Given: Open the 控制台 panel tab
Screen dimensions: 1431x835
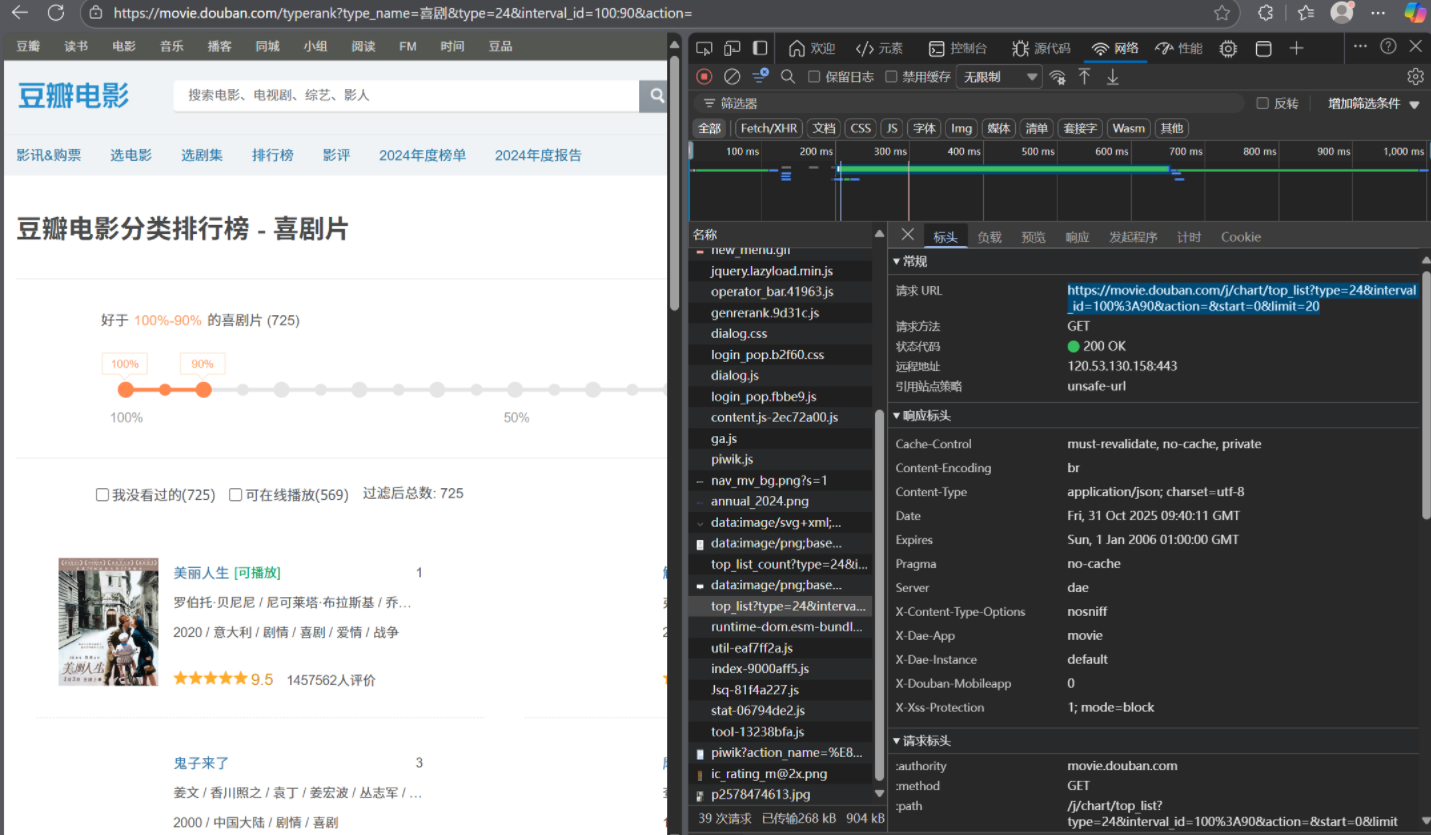Looking at the screenshot, I should [x=958, y=48].
